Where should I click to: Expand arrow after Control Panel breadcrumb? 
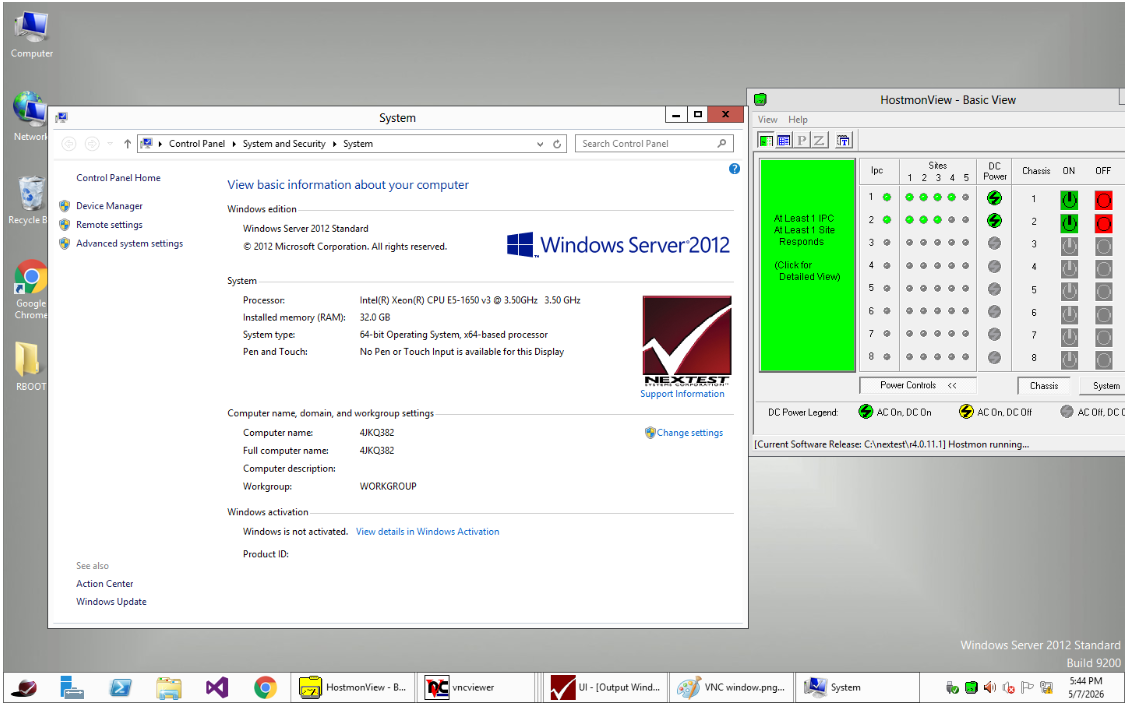234,144
